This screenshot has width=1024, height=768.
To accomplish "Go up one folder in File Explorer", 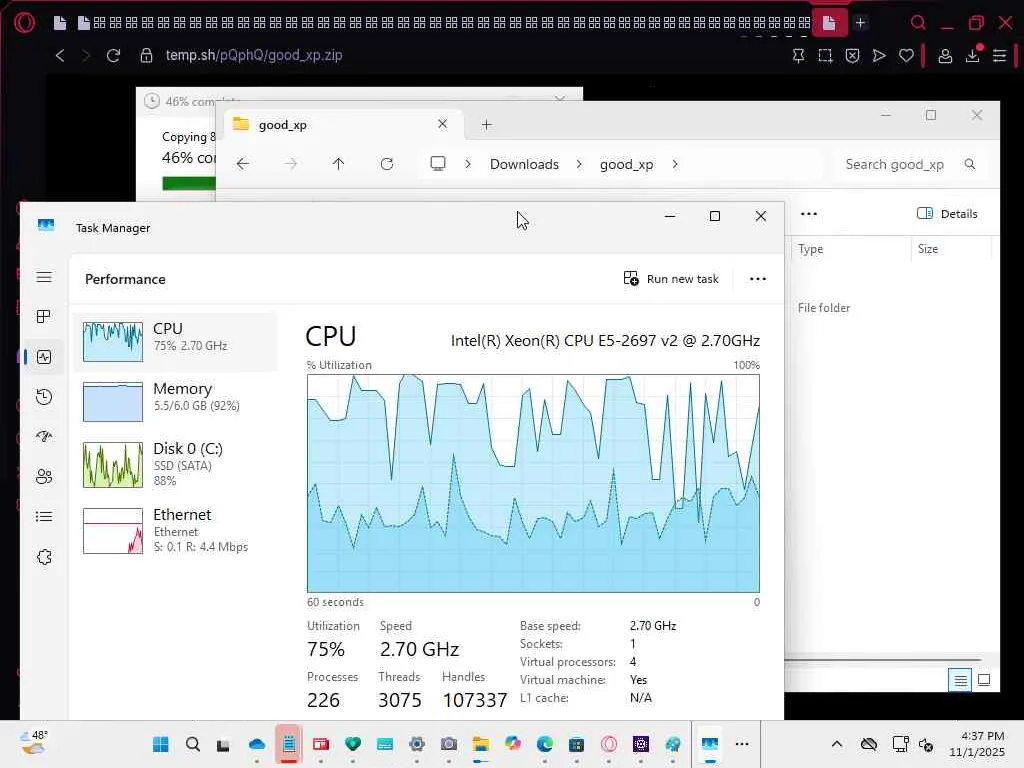I will pos(338,164).
